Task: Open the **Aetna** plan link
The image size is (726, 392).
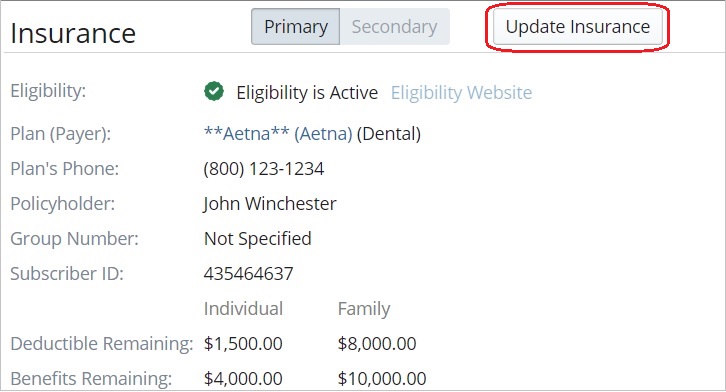Action: 247,134
